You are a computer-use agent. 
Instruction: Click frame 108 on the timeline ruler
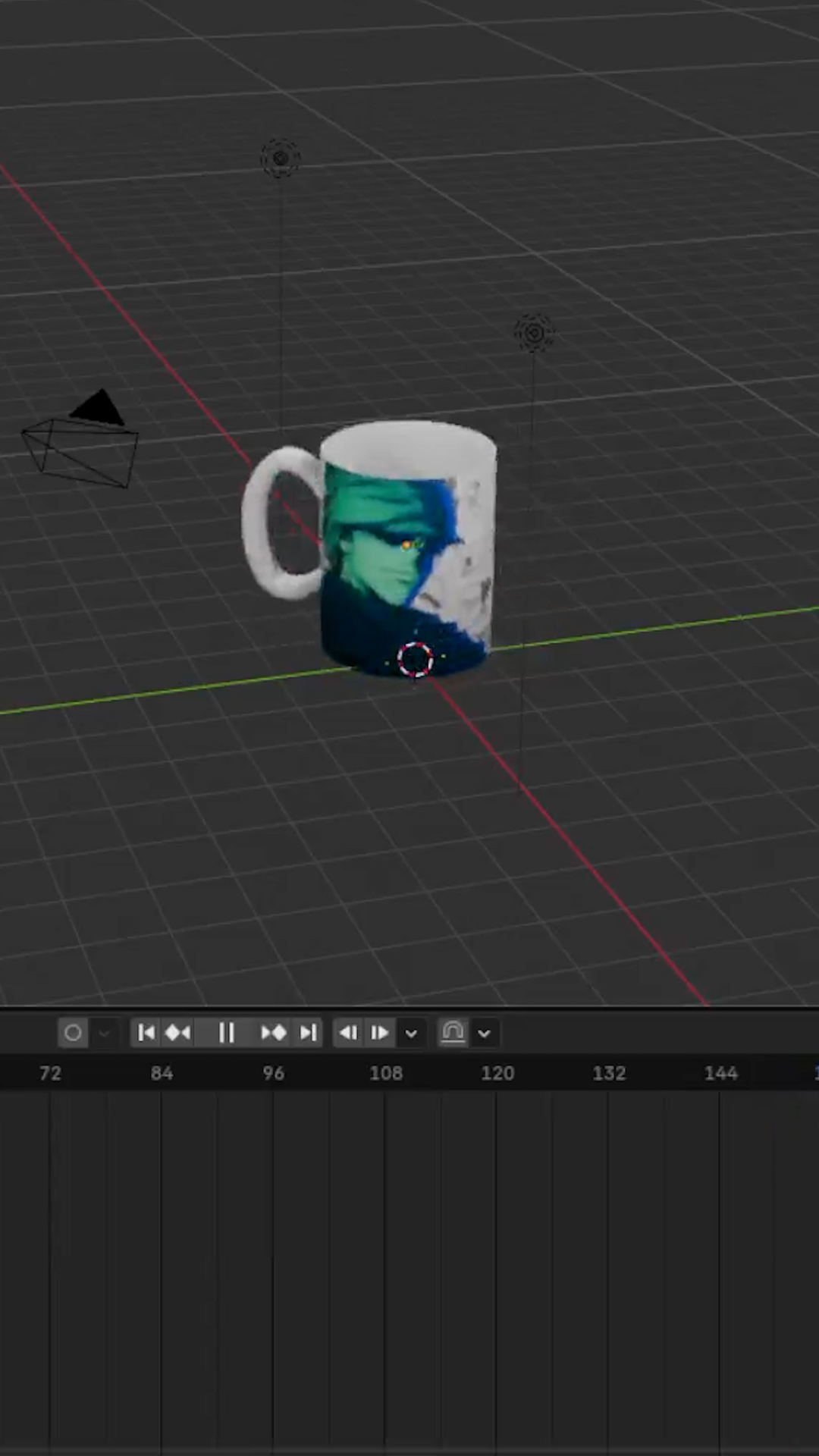386,1073
